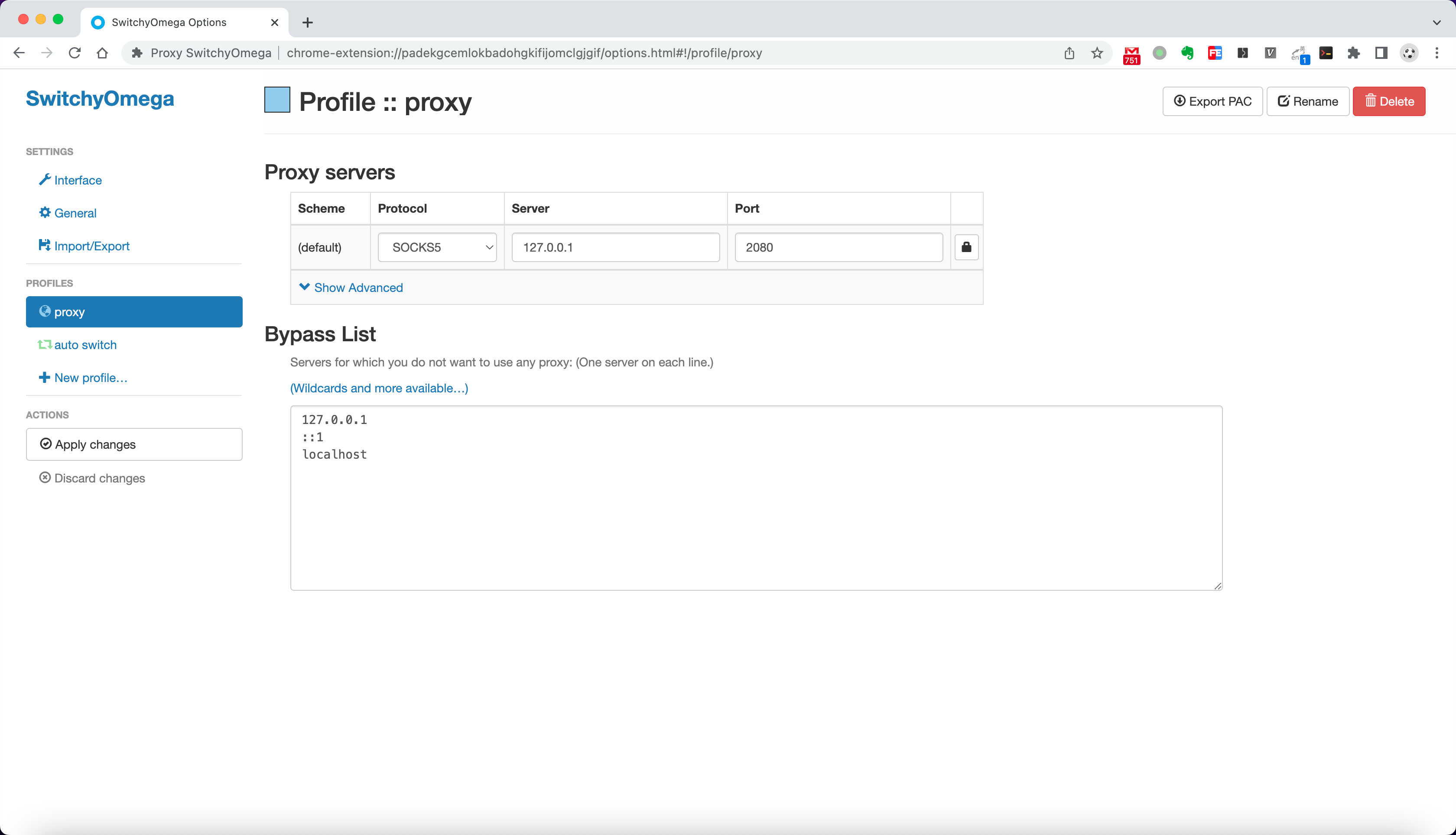Open the SOCKS5 protocol dropdown
Viewport: 1456px width, 835px height.
pos(437,247)
